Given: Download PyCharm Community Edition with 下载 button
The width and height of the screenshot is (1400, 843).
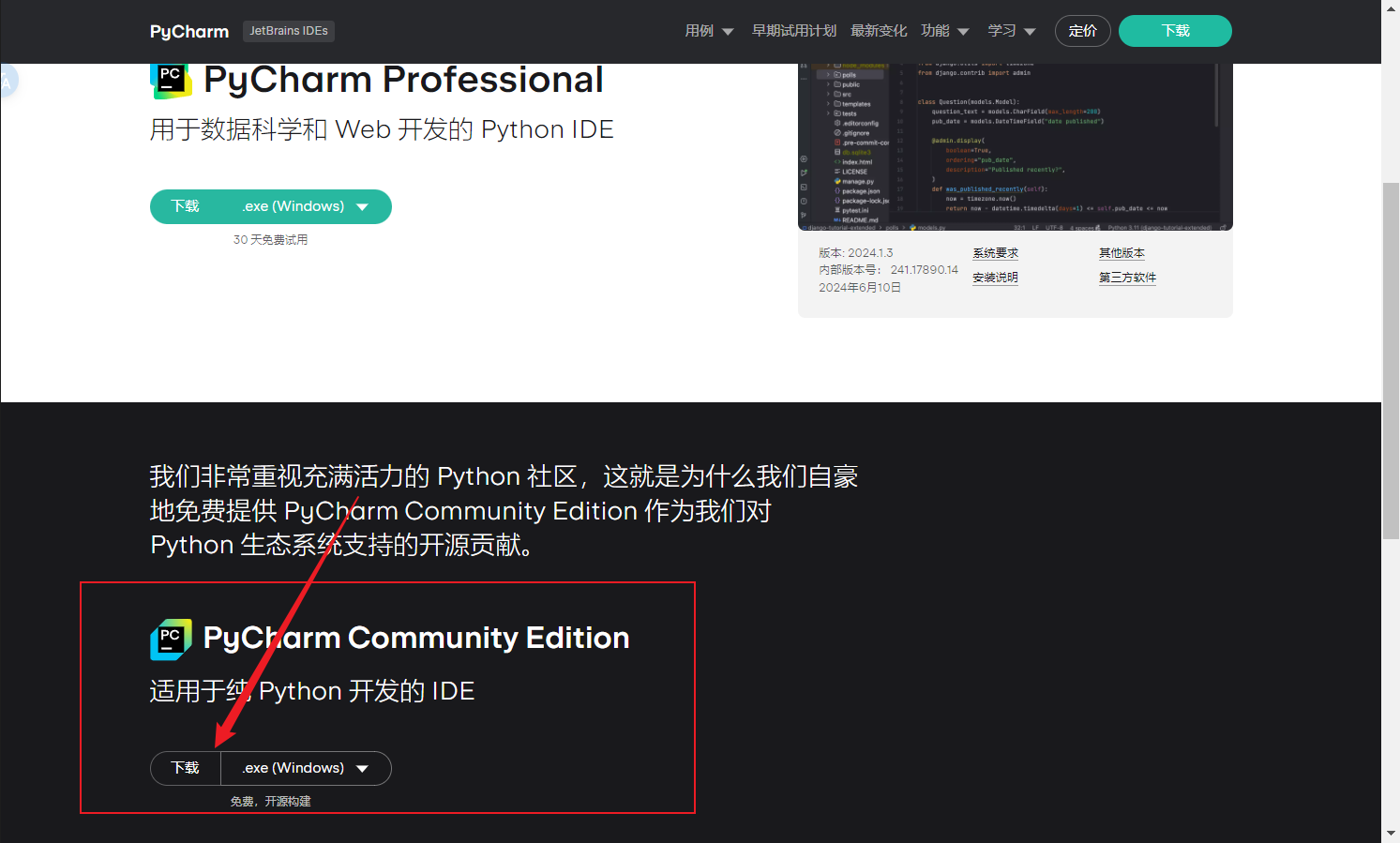Looking at the screenshot, I should (186, 768).
